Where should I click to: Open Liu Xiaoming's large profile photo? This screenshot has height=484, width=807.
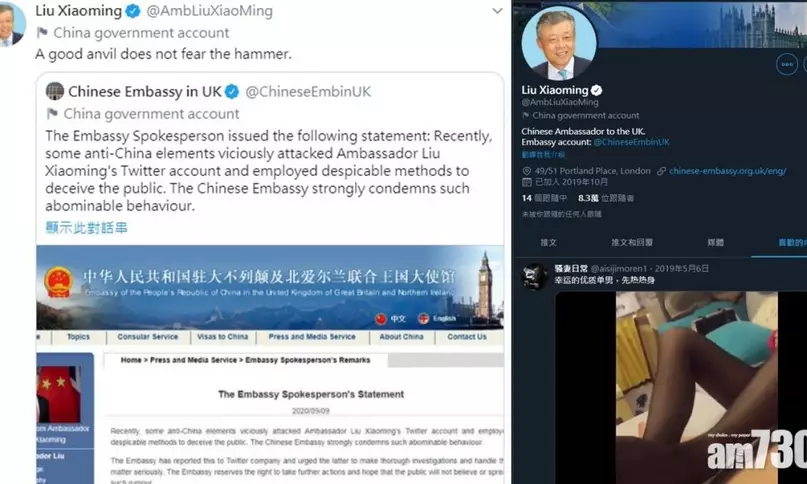pyautogui.click(x=559, y=43)
